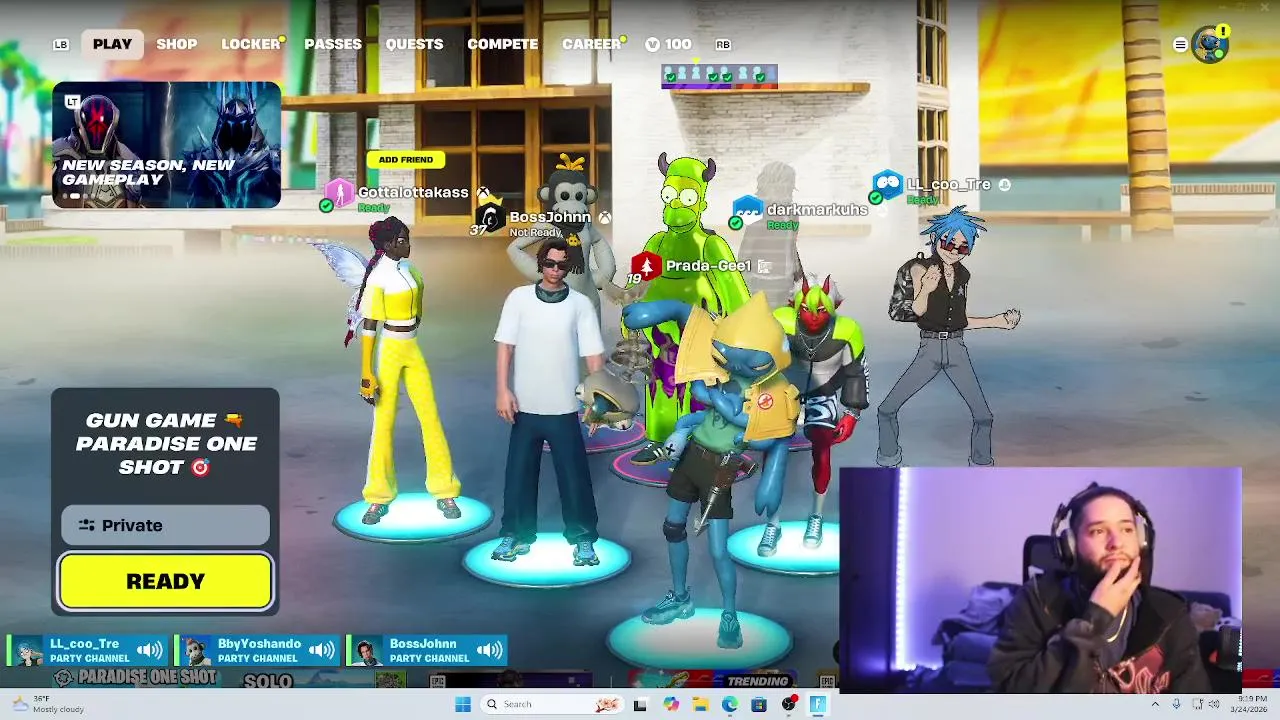Viewport: 1280px width, 720px height.
Task: Open the player profile avatar at top right
Action: [x=1210, y=44]
